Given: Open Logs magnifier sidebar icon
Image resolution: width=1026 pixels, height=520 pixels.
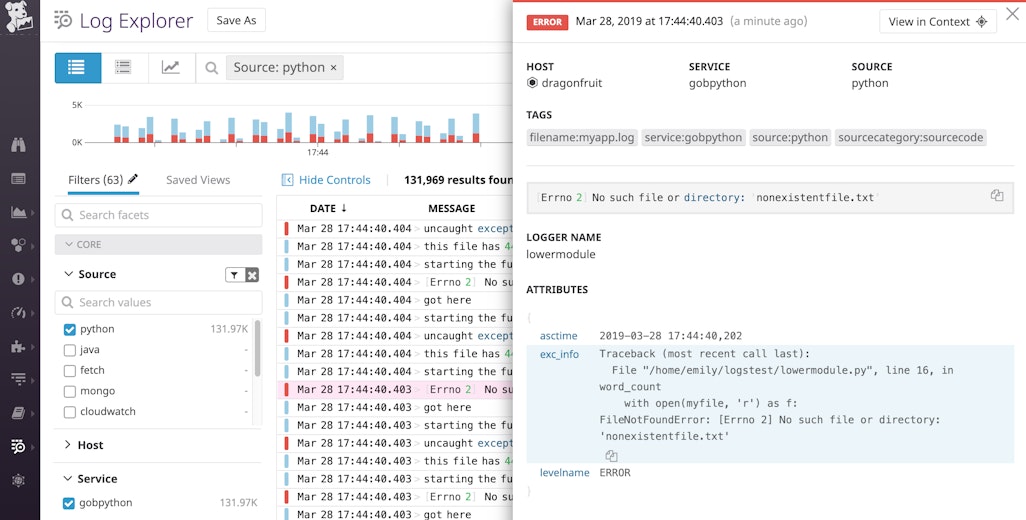Looking at the screenshot, I should pyautogui.click(x=18, y=447).
